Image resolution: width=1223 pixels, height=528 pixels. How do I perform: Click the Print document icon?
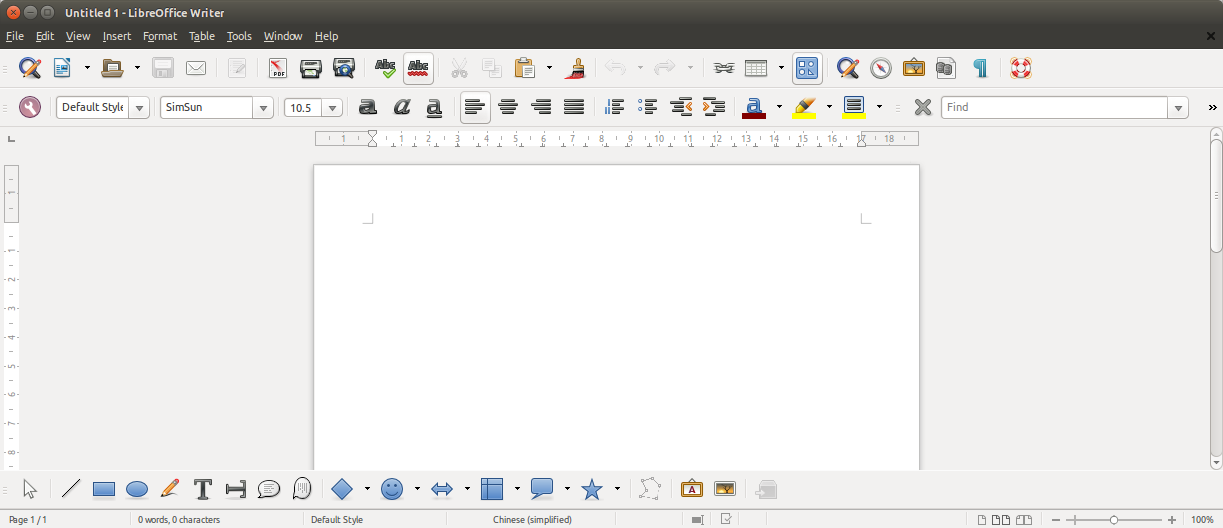point(311,68)
